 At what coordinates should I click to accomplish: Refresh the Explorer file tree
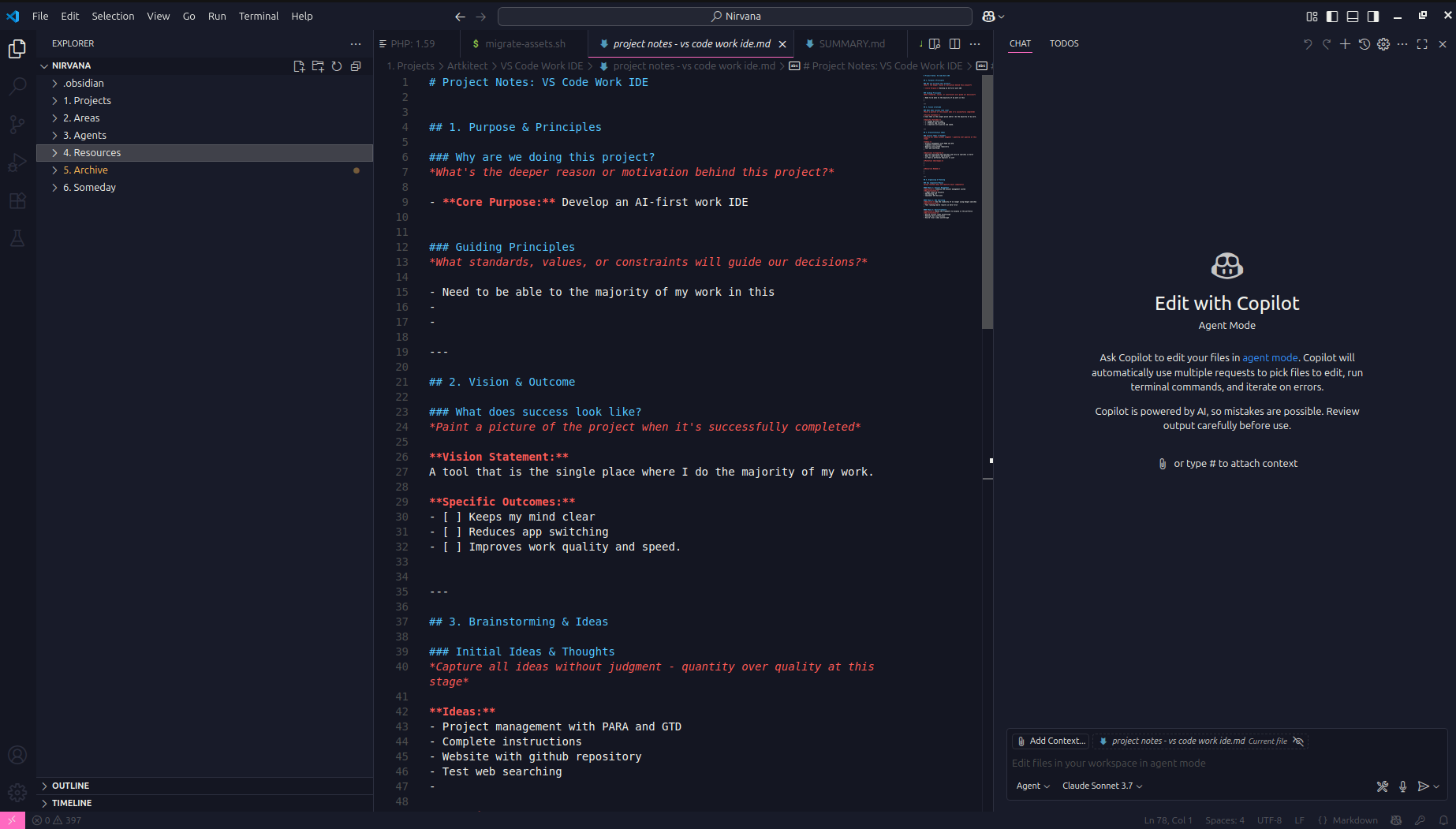337,66
